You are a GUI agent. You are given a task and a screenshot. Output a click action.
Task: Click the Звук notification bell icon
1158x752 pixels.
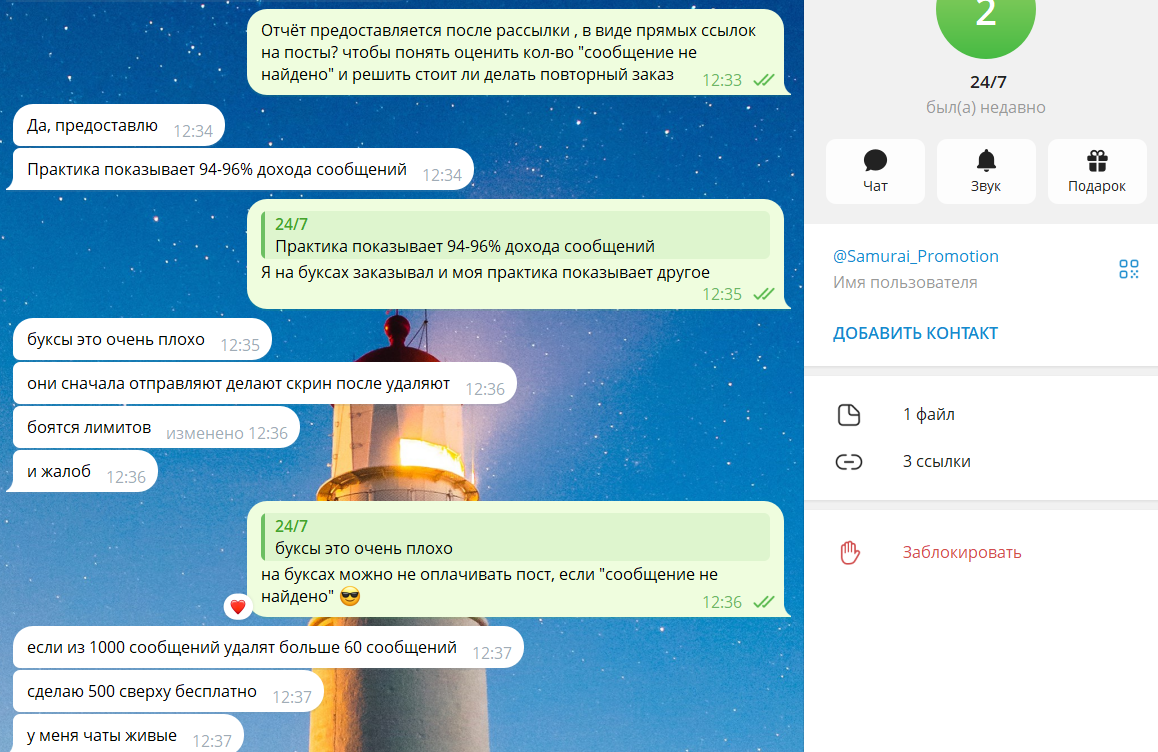(x=986, y=160)
